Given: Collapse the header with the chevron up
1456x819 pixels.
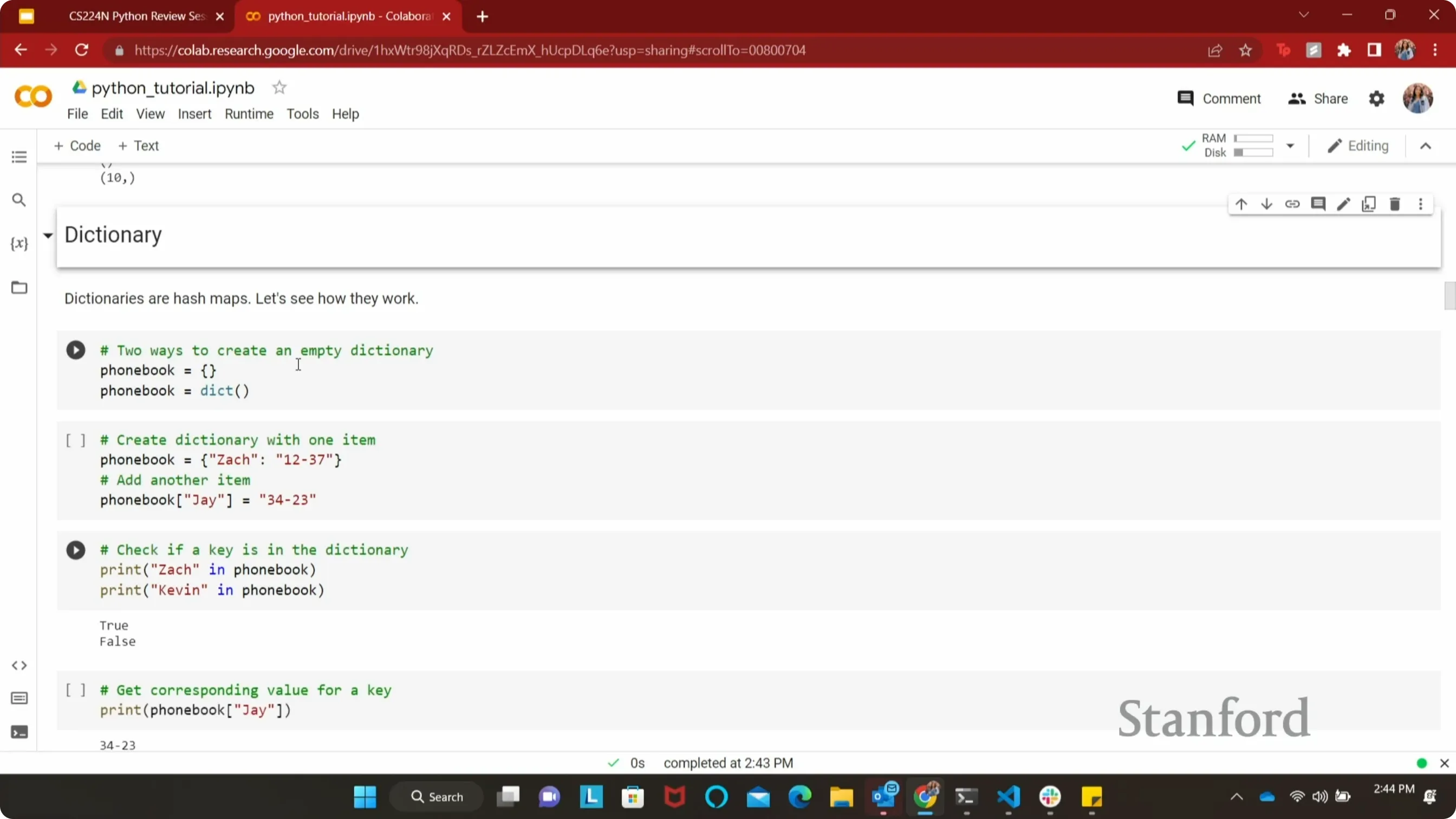Looking at the screenshot, I should (1426, 146).
